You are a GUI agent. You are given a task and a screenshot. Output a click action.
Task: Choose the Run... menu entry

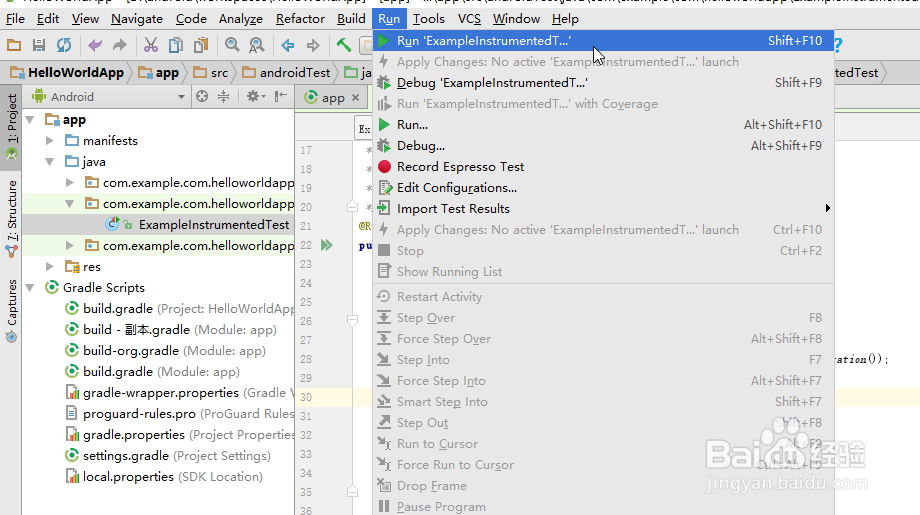coord(603,124)
